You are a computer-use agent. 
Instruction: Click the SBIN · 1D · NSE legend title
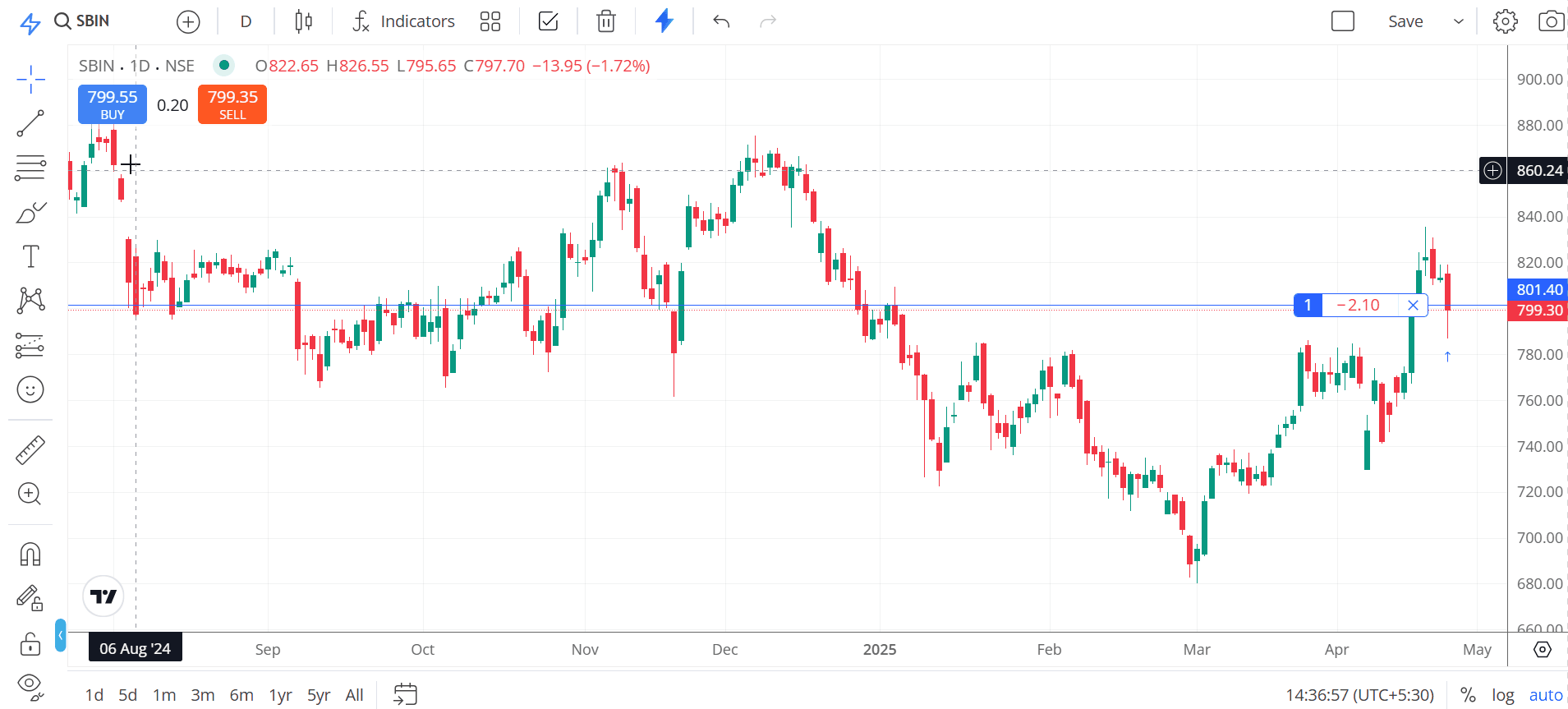[x=136, y=66]
